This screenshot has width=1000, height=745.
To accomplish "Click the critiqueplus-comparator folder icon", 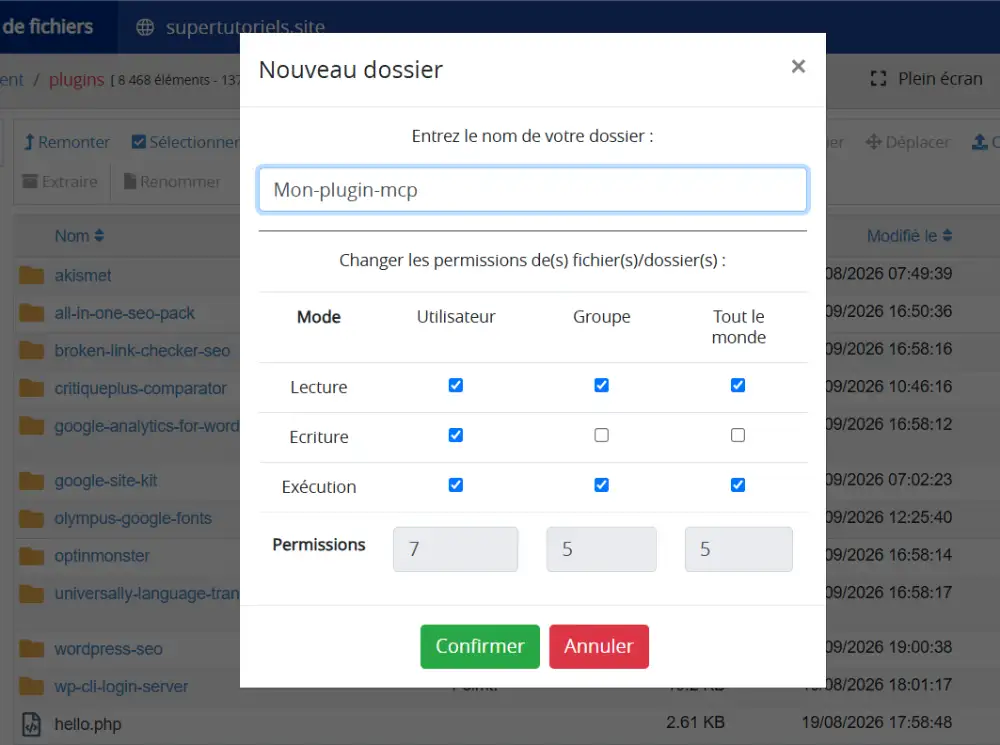I will [x=31, y=388].
